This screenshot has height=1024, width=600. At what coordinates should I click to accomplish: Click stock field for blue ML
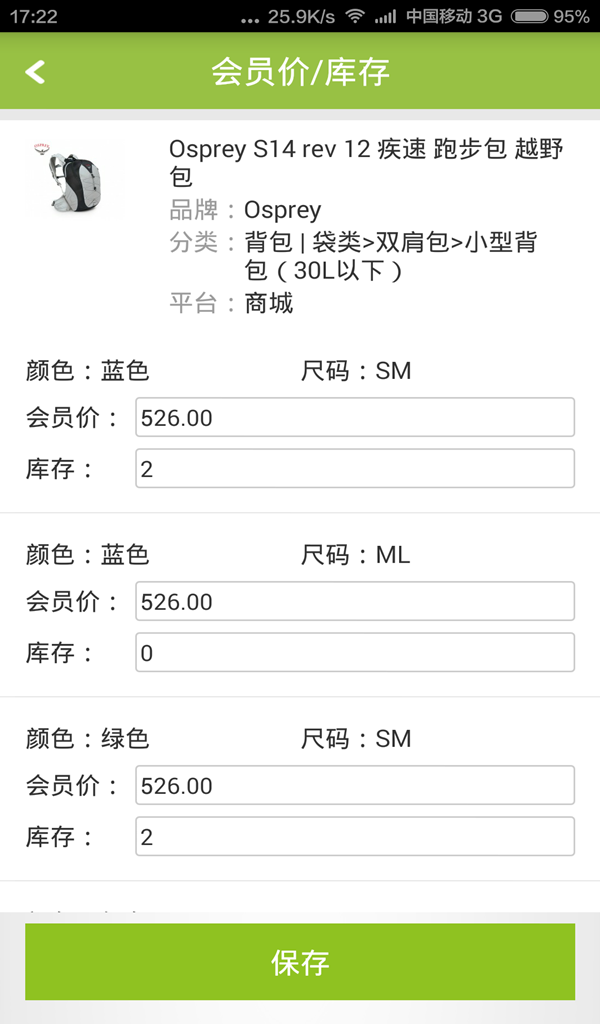tap(355, 653)
